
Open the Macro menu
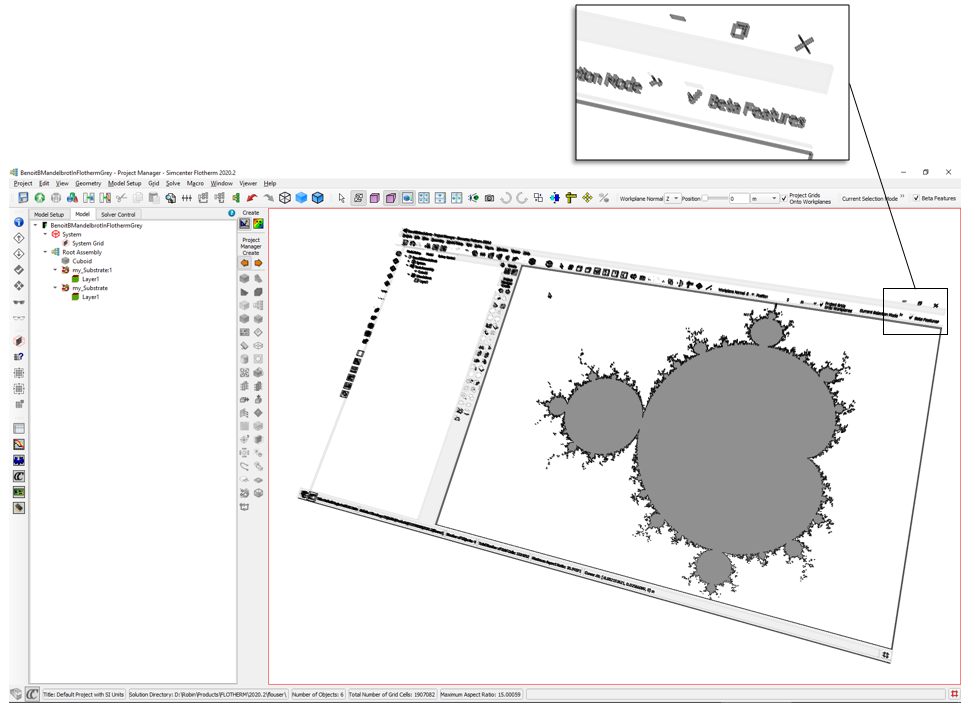pyautogui.click(x=195, y=183)
